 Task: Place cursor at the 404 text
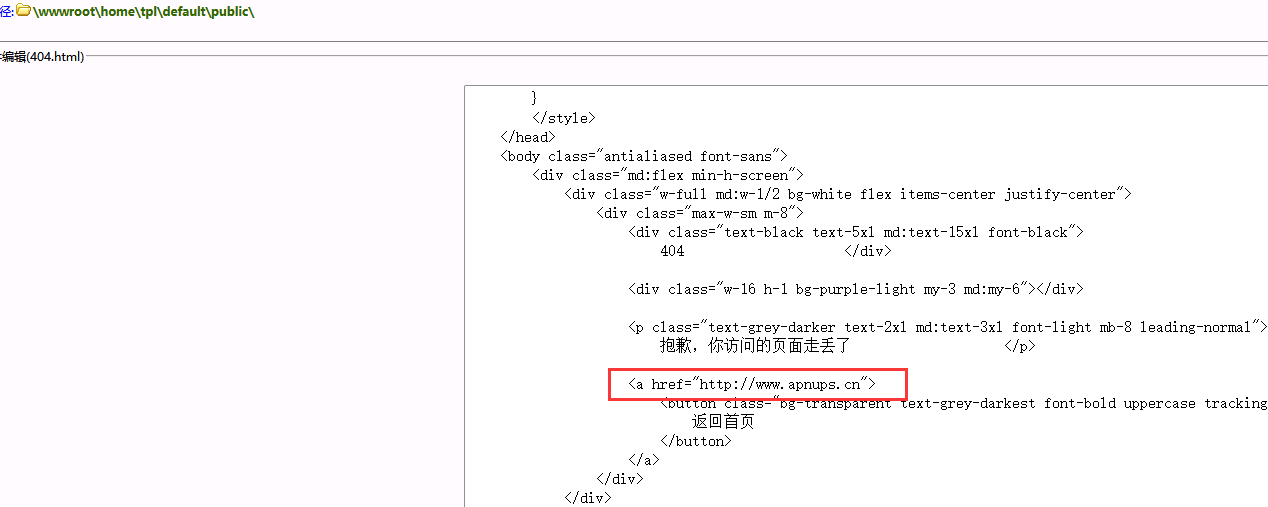pos(672,252)
